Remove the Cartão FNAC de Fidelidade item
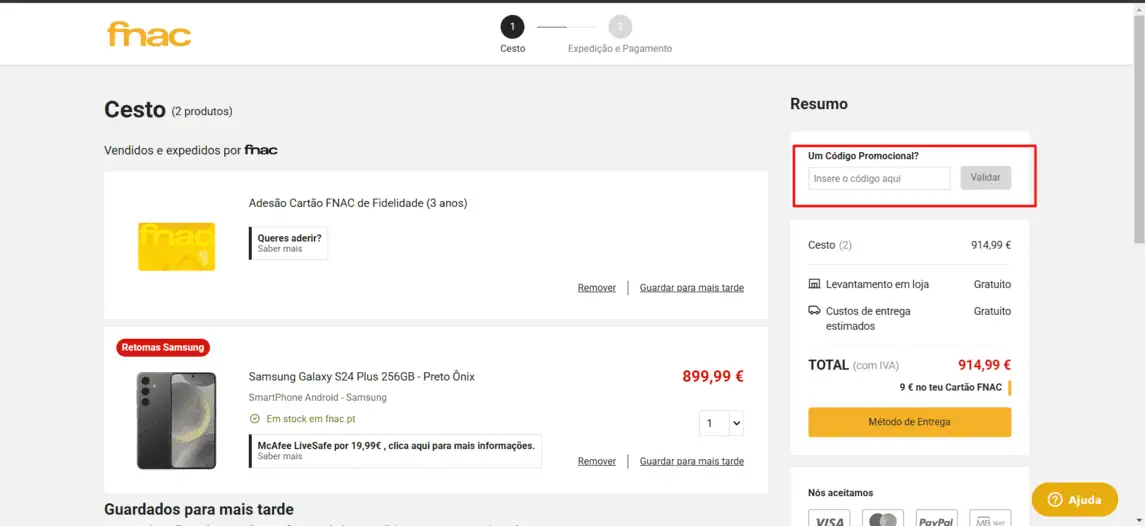 pyautogui.click(x=597, y=288)
